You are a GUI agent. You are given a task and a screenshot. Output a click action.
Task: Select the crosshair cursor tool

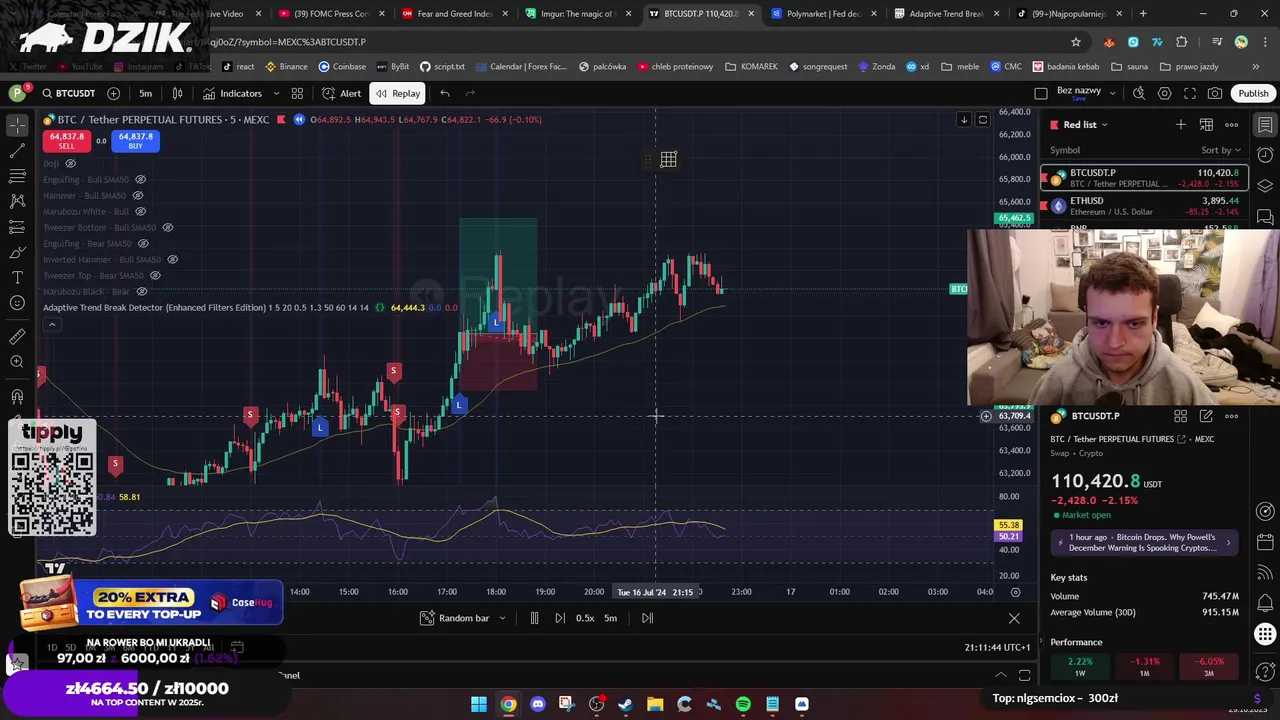(x=17, y=125)
